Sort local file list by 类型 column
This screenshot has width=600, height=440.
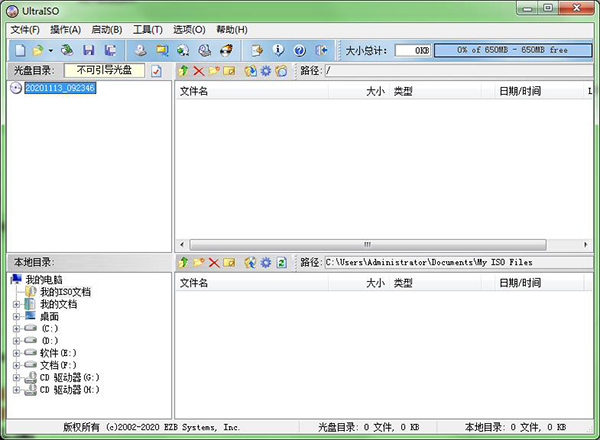pyautogui.click(x=435, y=283)
